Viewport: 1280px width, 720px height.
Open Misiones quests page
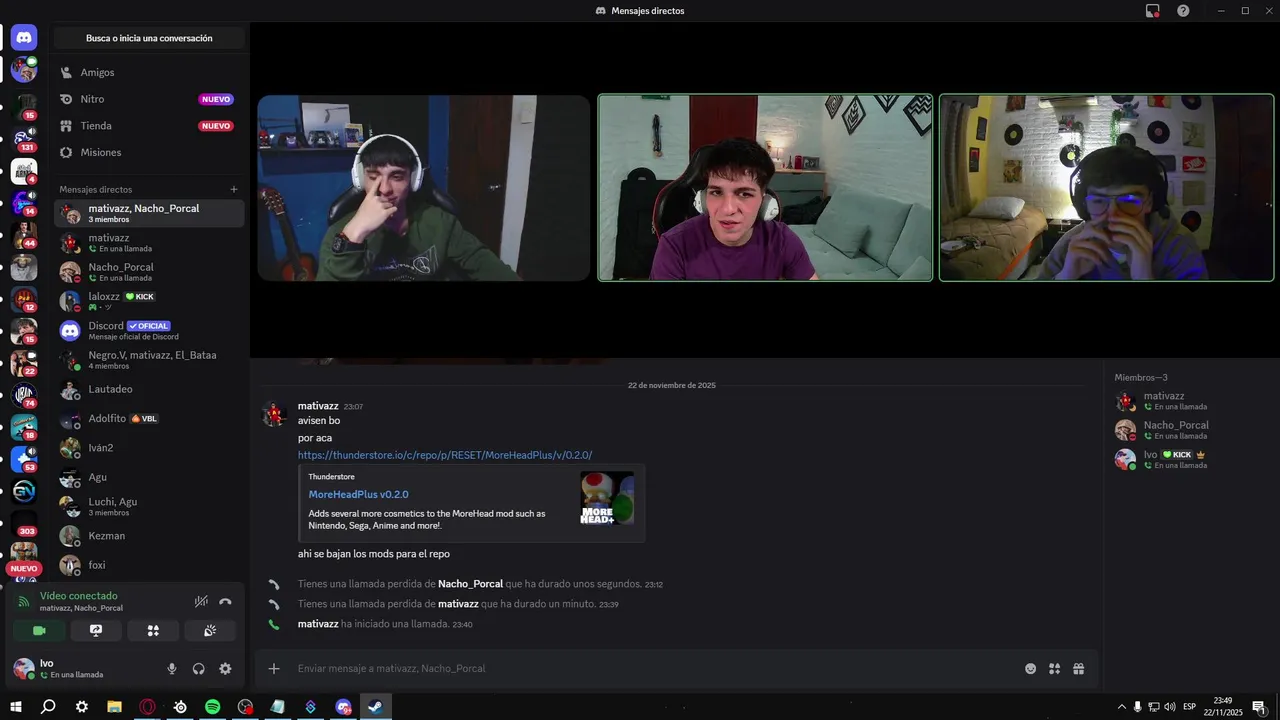pyautogui.click(x=149, y=152)
